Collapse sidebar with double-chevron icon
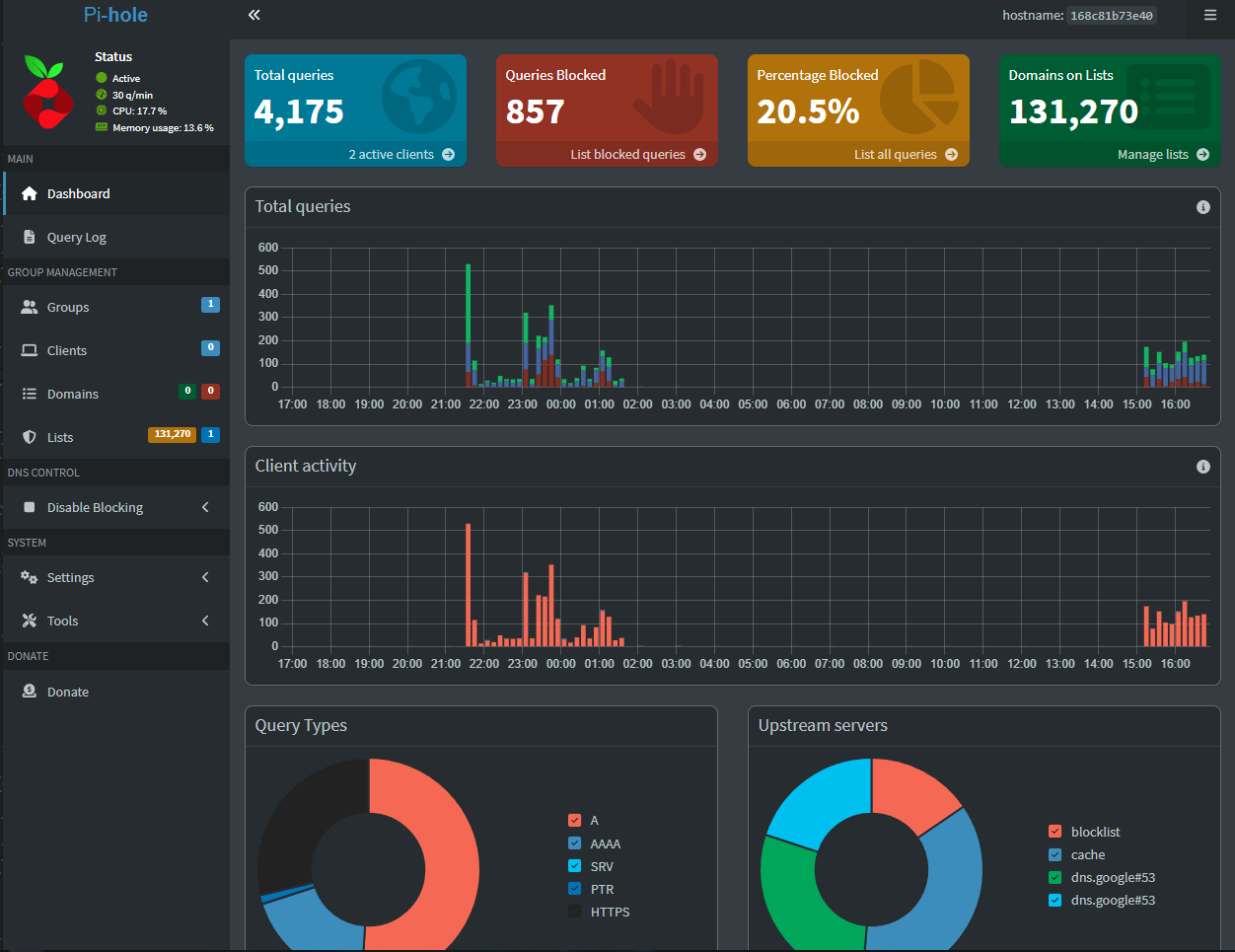1235x952 pixels. 254,15
